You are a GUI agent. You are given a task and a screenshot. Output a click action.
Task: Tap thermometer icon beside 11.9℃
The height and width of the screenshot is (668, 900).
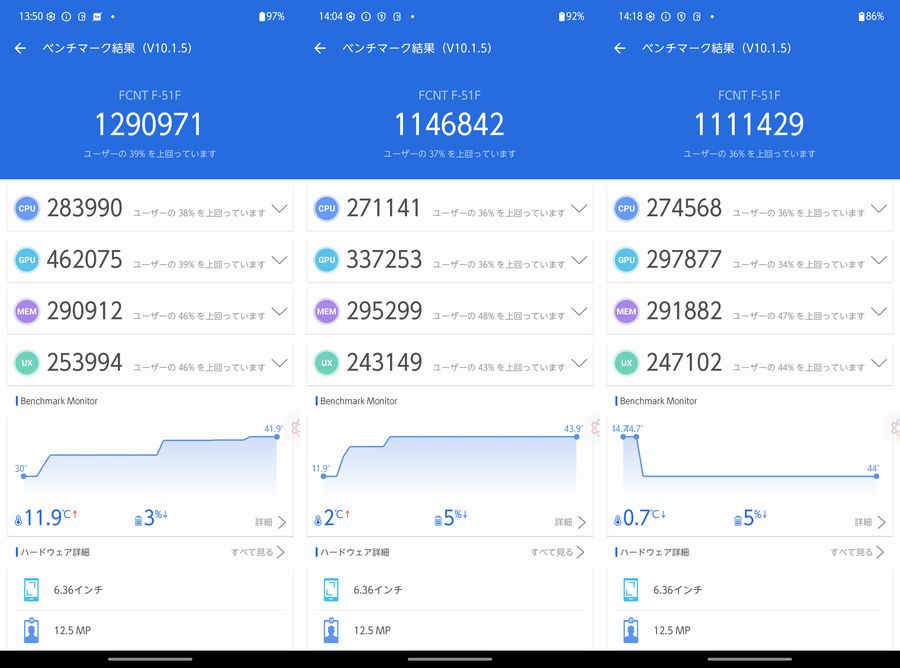[18, 521]
